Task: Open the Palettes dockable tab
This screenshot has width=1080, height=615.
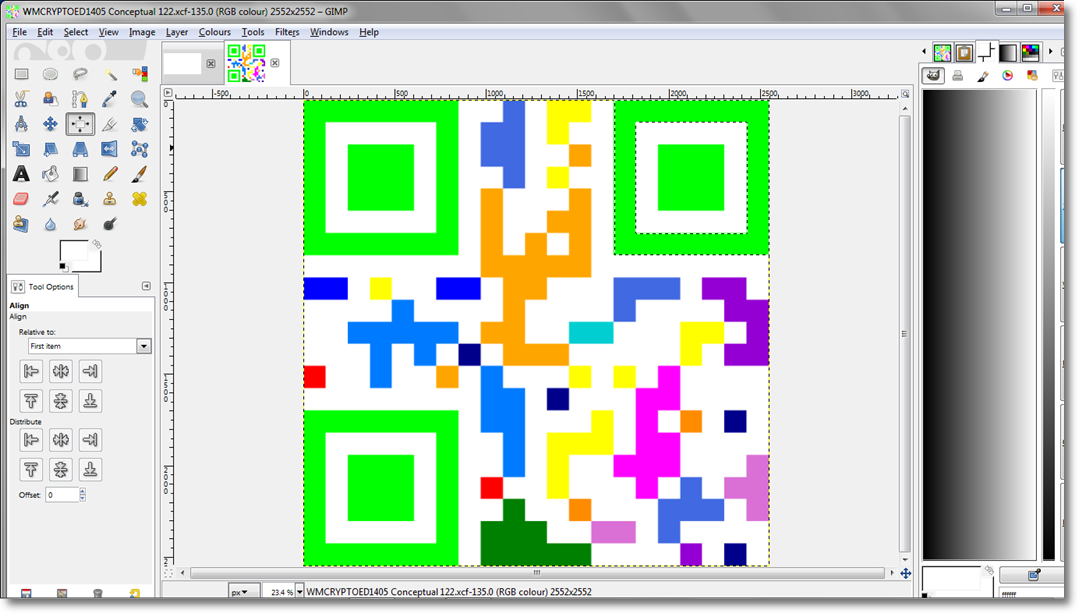Action: (1030, 52)
